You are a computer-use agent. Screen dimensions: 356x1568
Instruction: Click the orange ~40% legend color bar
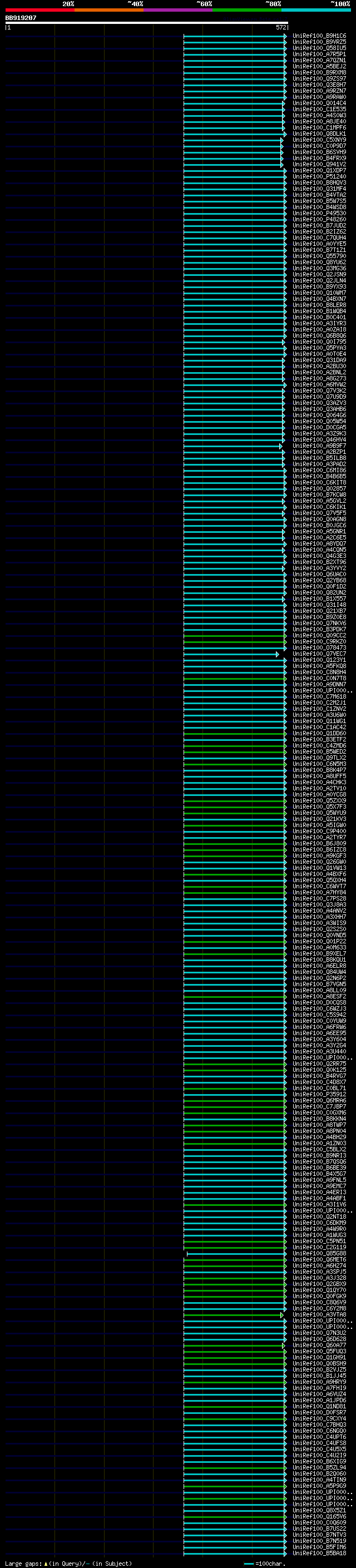tap(109, 10)
